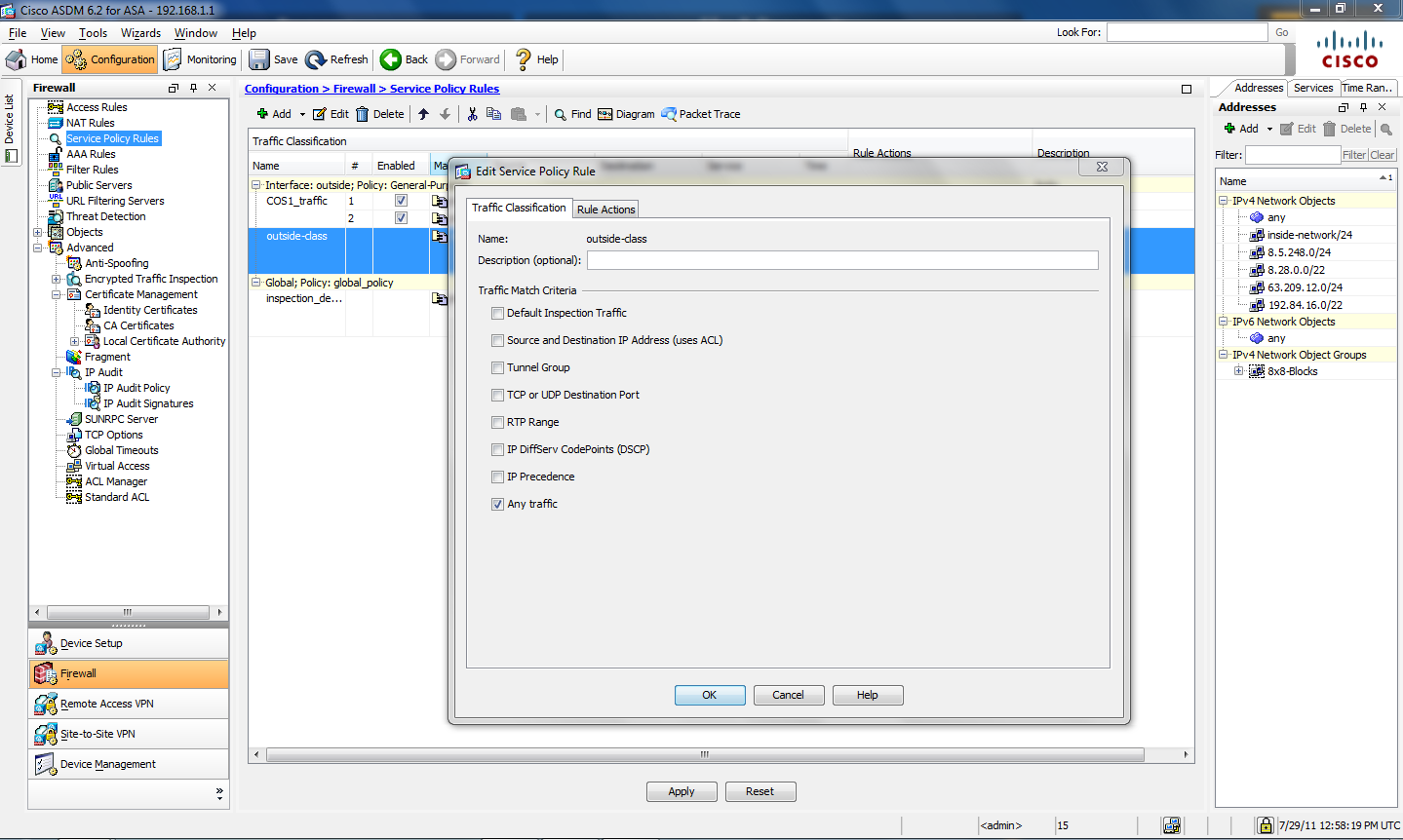The image size is (1403, 840).
Task: Click the lock icon in status bar
Action: click(1265, 825)
